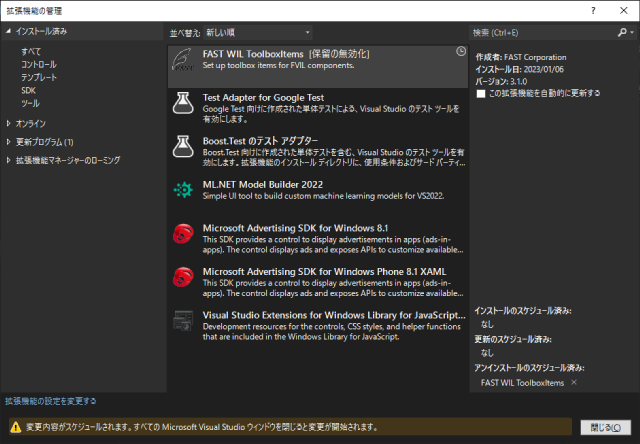Click the scheduled changes warning message
This screenshot has height=444, width=640.
(202, 427)
